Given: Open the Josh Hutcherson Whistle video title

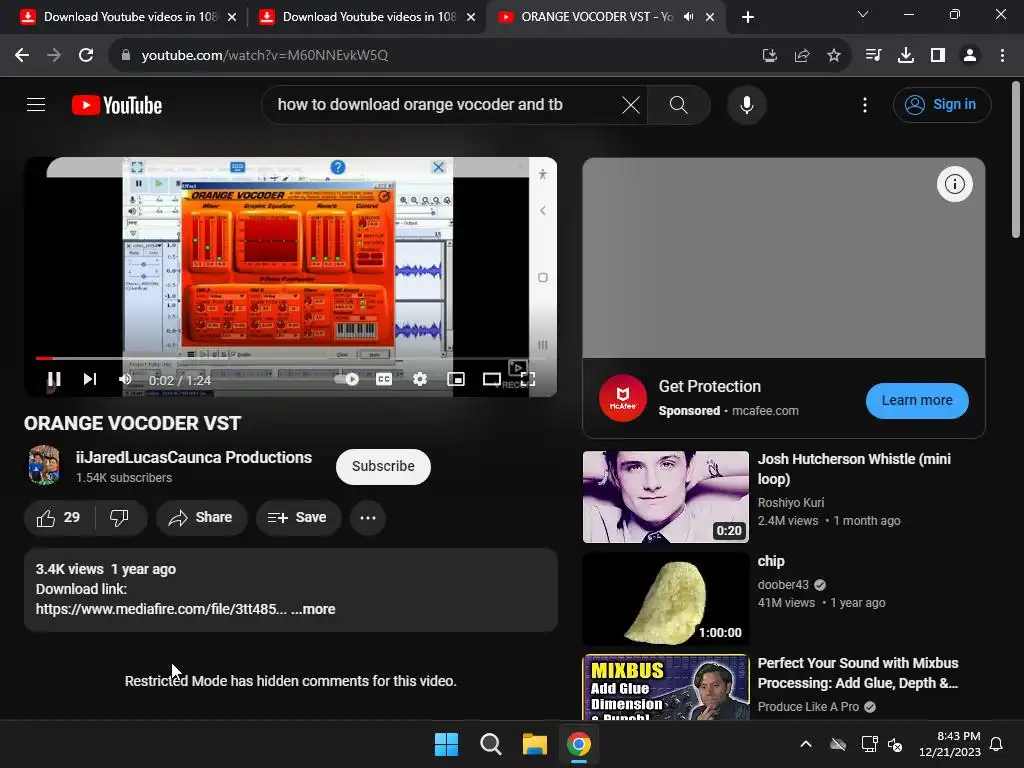Looking at the screenshot, I should 854,469.
